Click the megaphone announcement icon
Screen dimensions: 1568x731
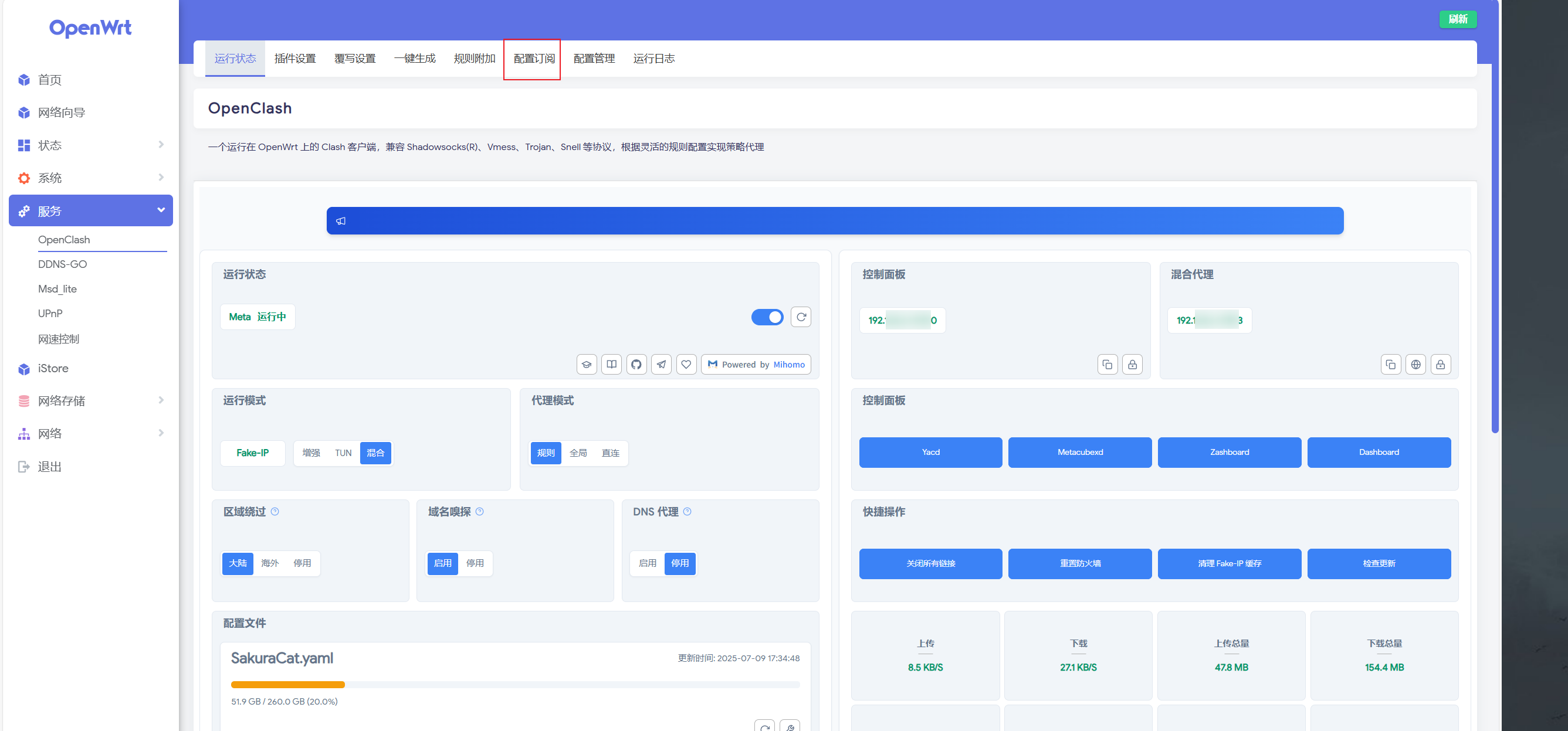click(x=341, y=221)
